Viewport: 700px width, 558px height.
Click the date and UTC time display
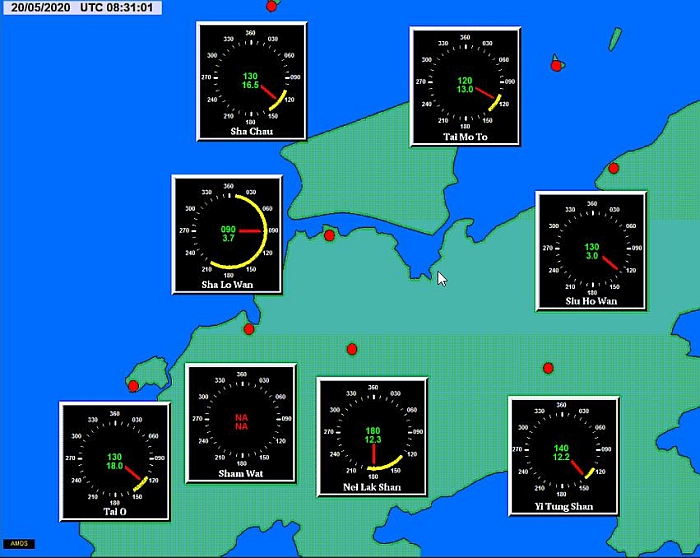click(82, 8)
